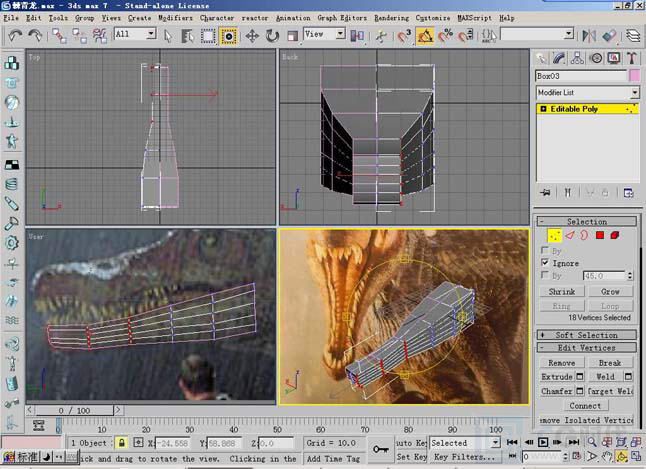This screenshot has height=469, width=646.
Task: Expand the Editable Poly stack entry
Action: point(543,109)
